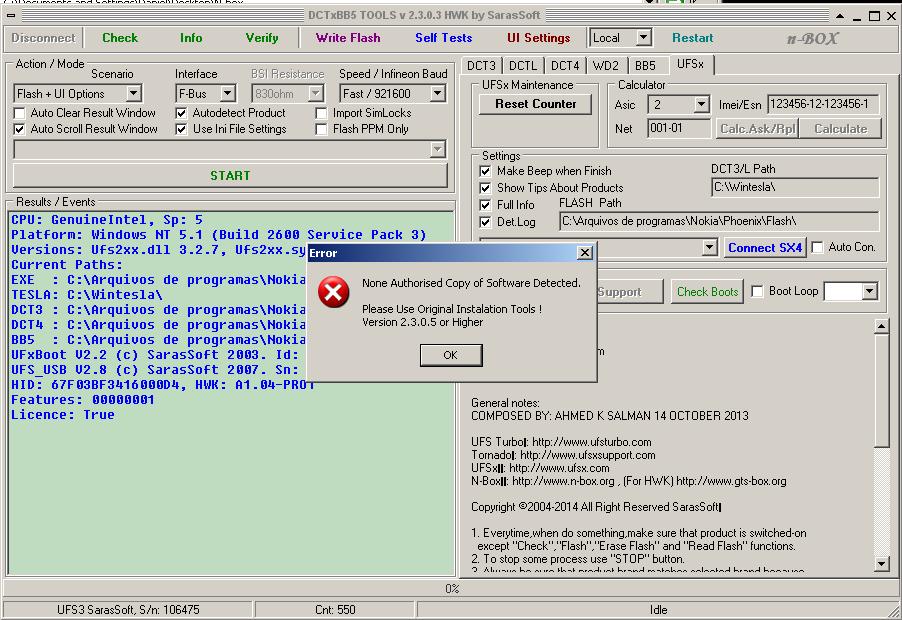Expand the dropdown beside Connect SX4
The height and width of the screenshot is (620, 902).
pos(710,247)
